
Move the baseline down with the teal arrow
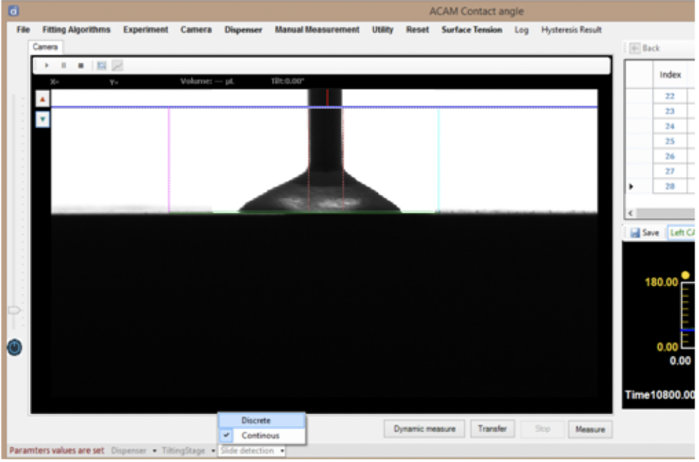(x=42, y=119)
